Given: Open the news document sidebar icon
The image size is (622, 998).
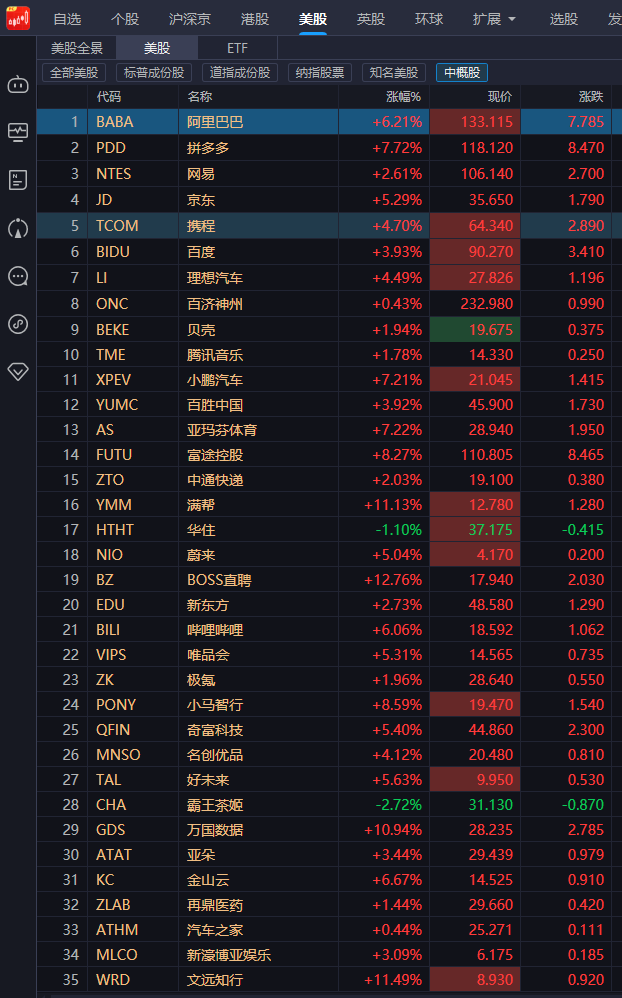Looking at the screenshot, I should [x=18, y=180].
